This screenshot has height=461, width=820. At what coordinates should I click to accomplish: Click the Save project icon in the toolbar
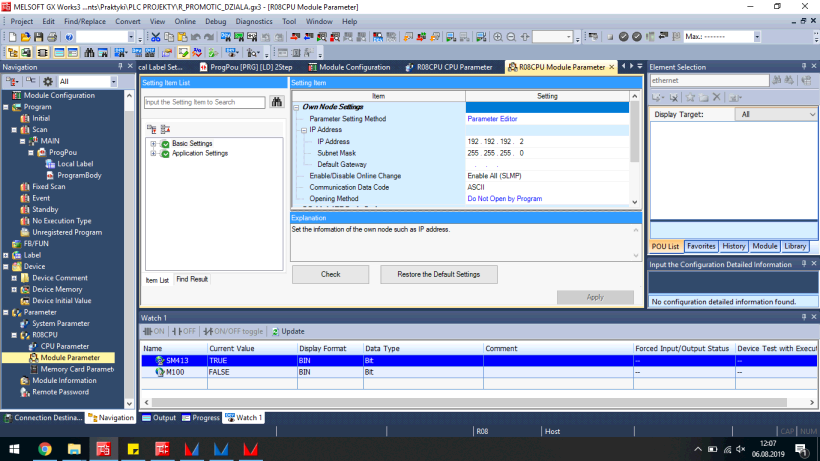click(x=39, y=36)
